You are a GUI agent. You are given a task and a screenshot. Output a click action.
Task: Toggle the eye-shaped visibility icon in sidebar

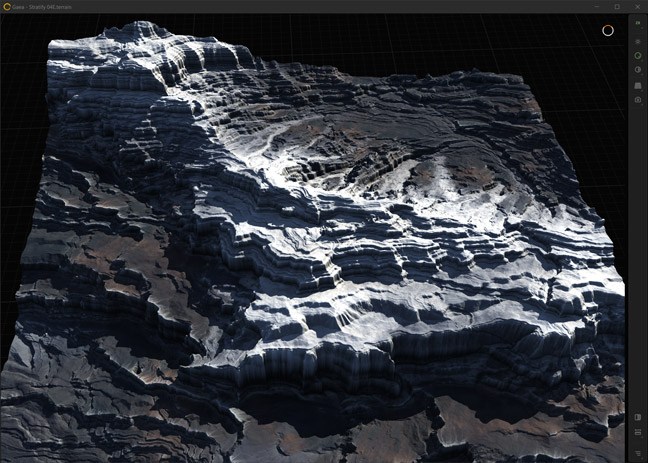click(x=638, y=41)
